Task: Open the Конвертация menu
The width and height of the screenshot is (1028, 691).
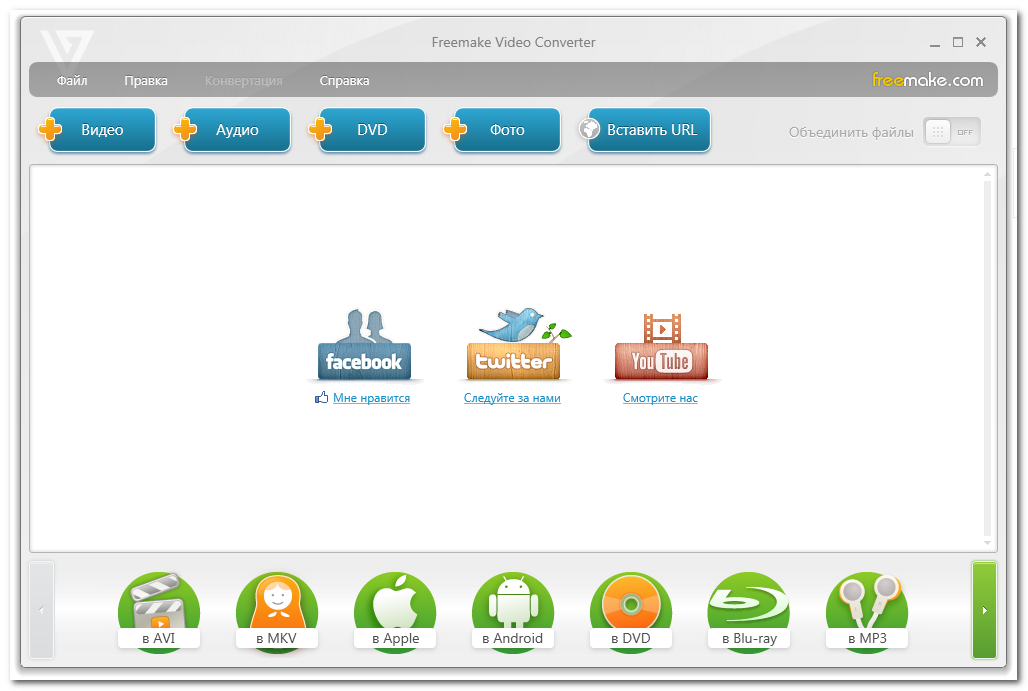Action: click(x=243, y=81)
